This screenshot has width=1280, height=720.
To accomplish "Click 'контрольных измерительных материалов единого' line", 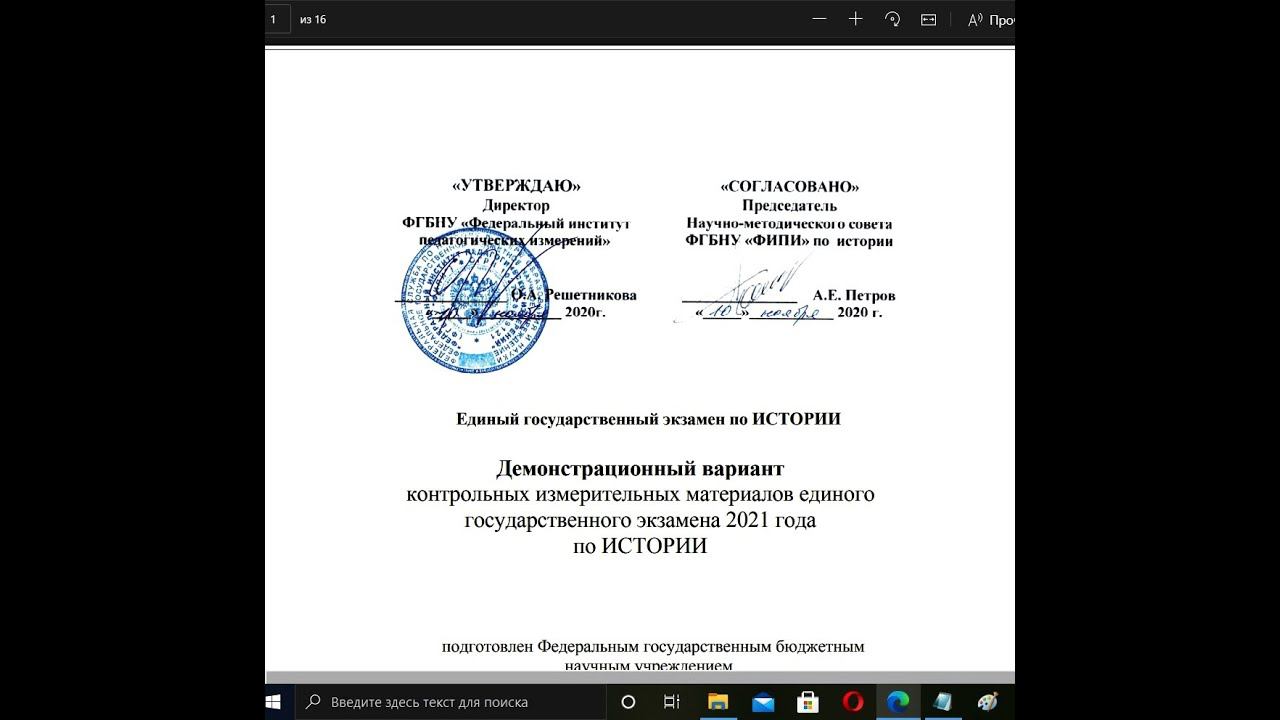I will [641, 495].
